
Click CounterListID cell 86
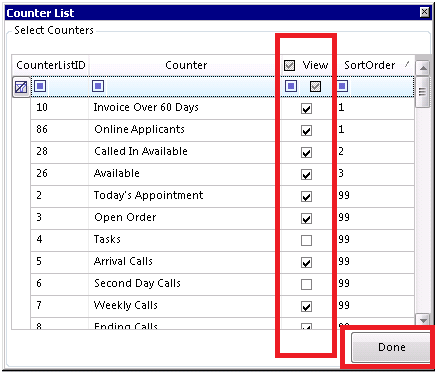[x=60, y=130]
